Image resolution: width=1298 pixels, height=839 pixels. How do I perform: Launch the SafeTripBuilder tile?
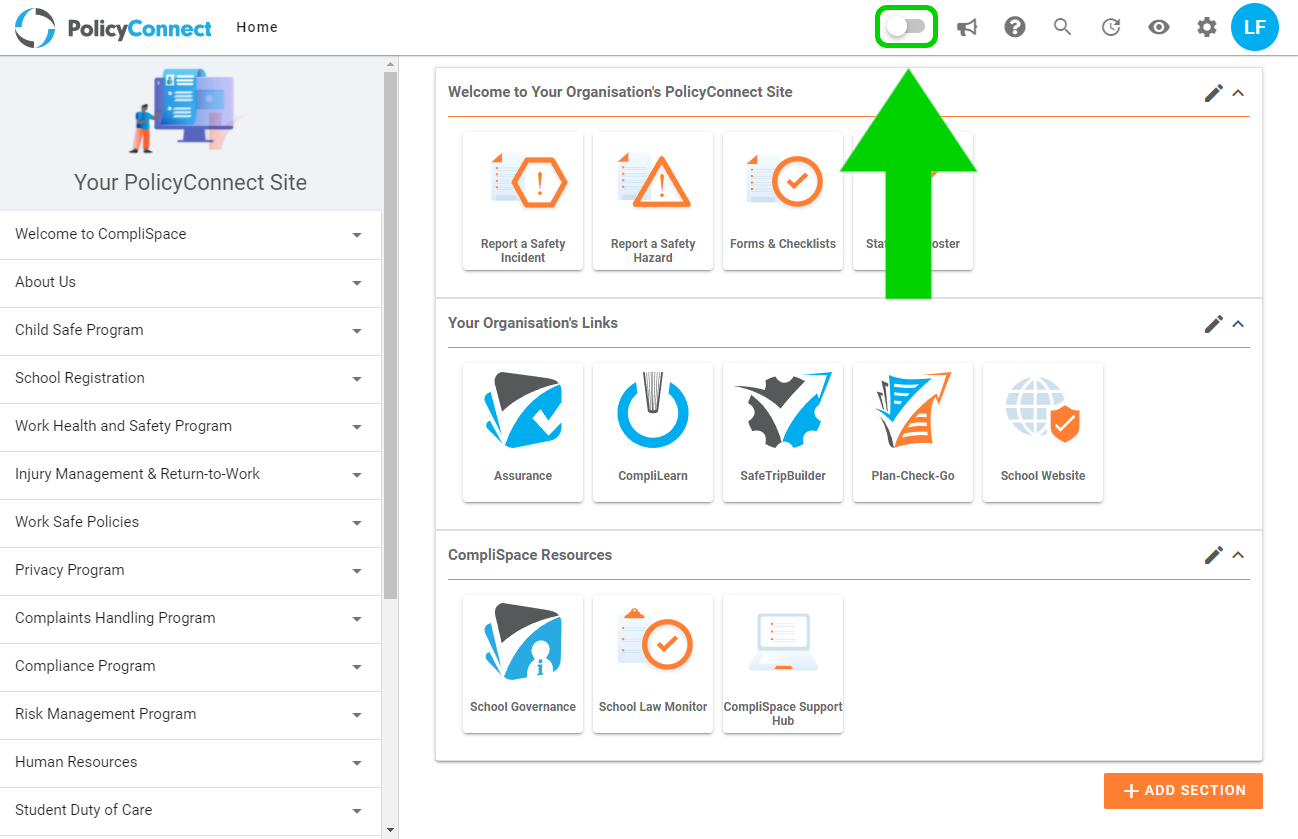coord(783,432)
